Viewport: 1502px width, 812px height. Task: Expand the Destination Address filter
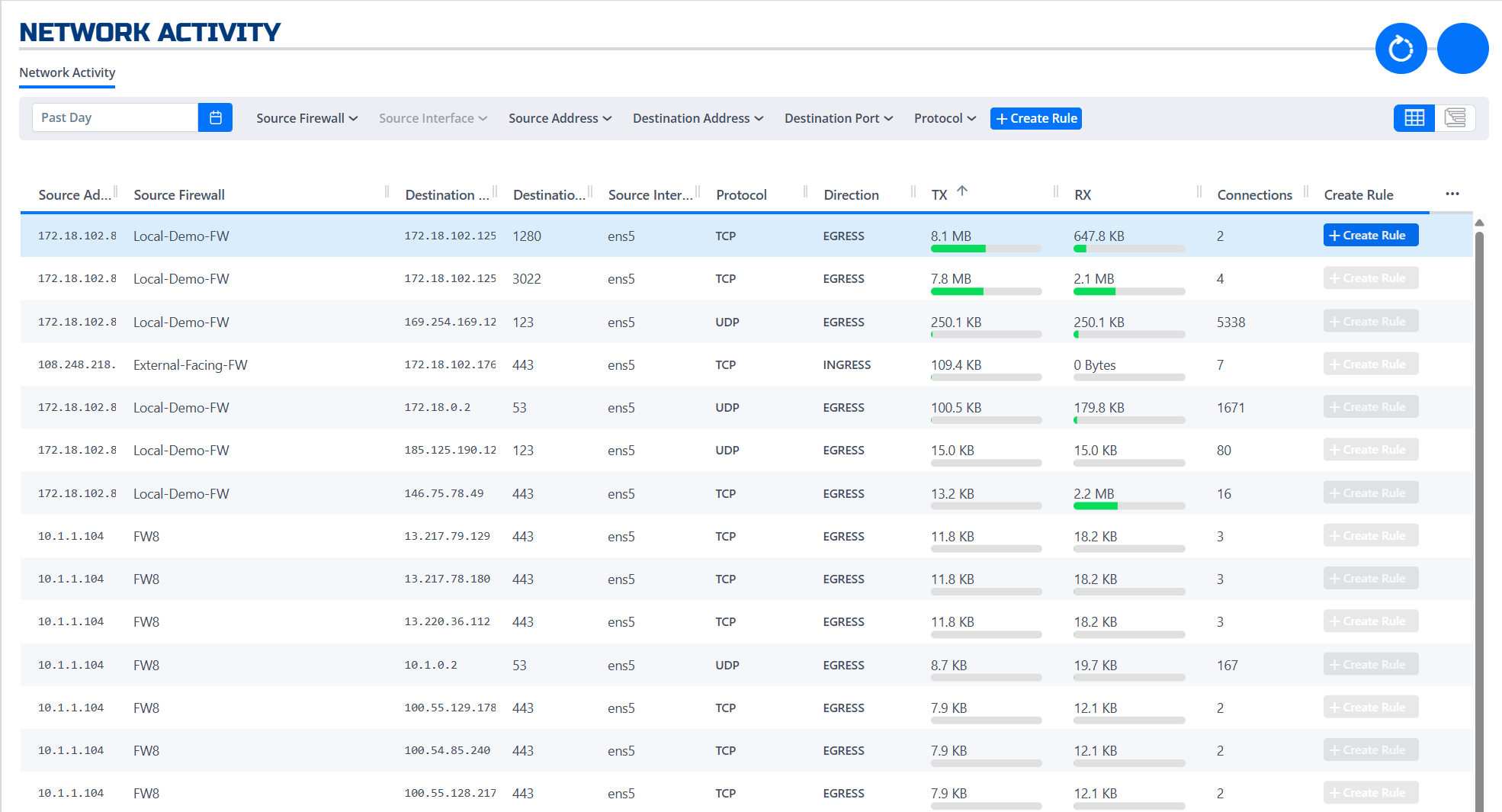(698, 118)
